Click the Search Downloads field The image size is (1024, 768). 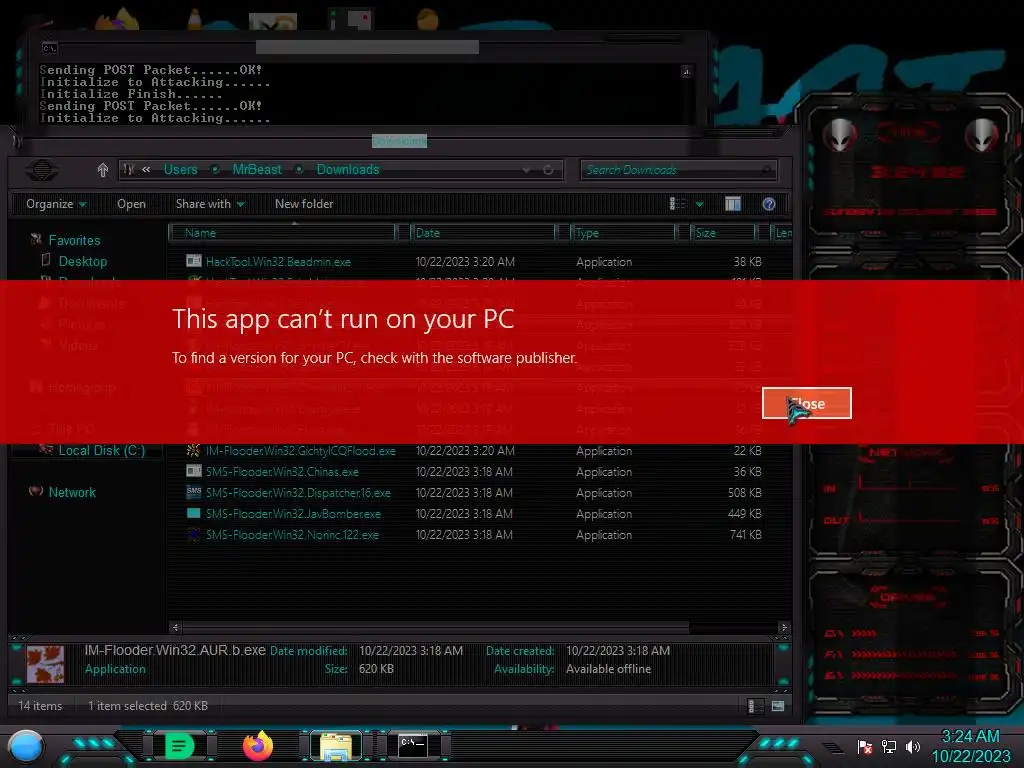[x=678, y=170]
